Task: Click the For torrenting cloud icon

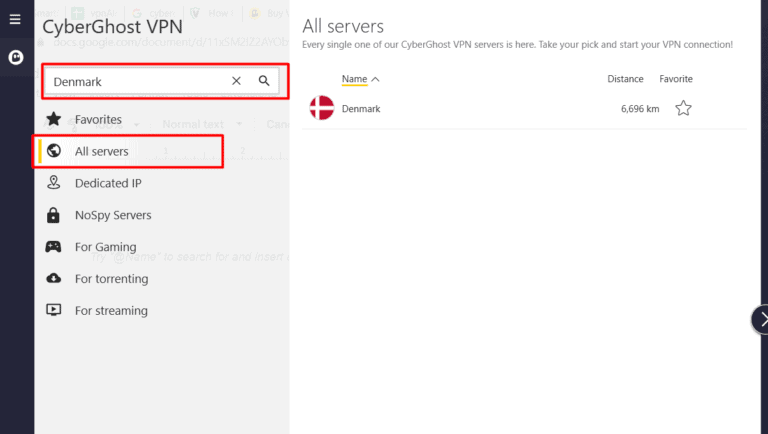Action: click(54, 279)
